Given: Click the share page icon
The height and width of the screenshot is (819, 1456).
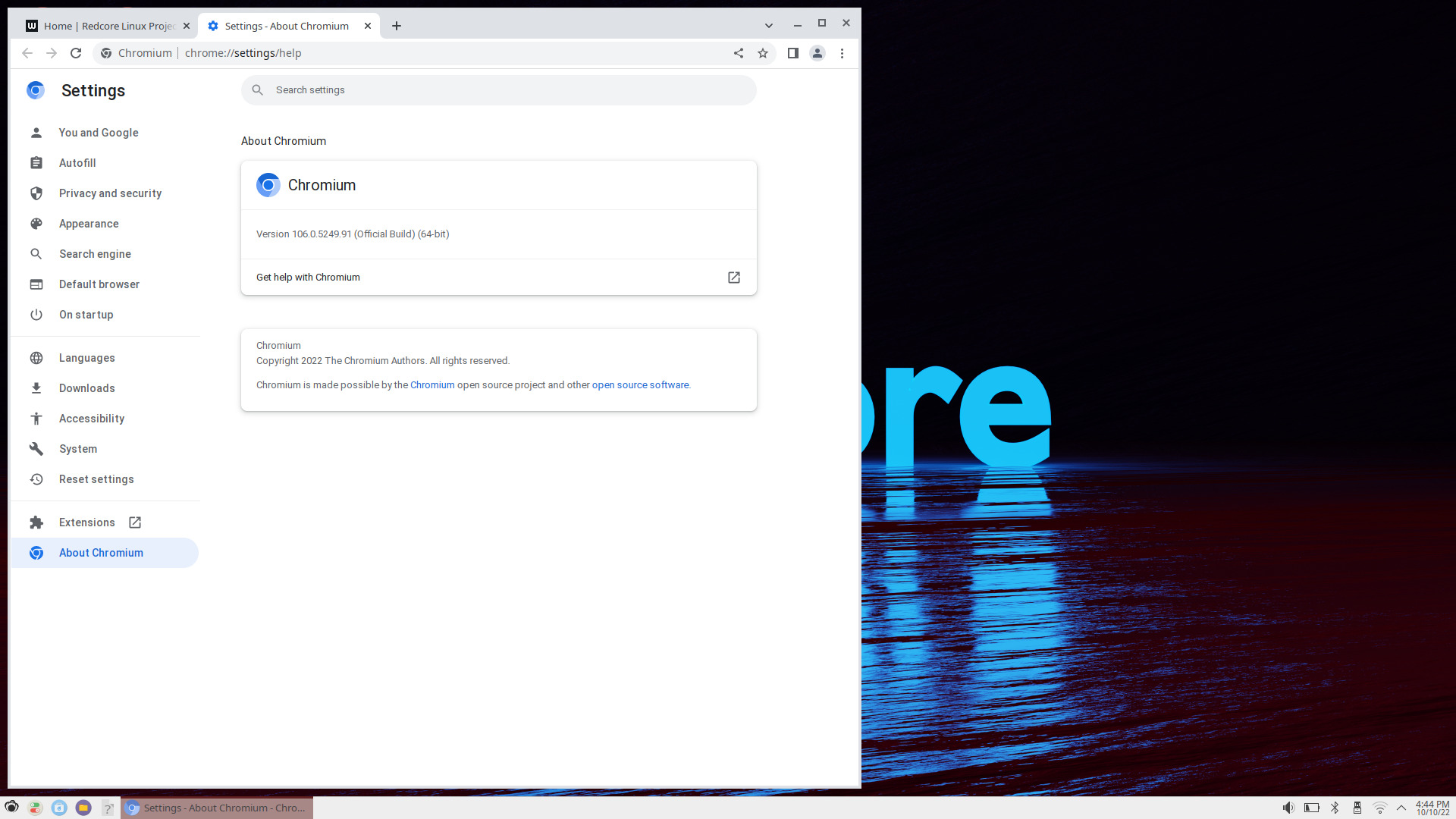Looking at the screenshot, I should click(739, 53).
